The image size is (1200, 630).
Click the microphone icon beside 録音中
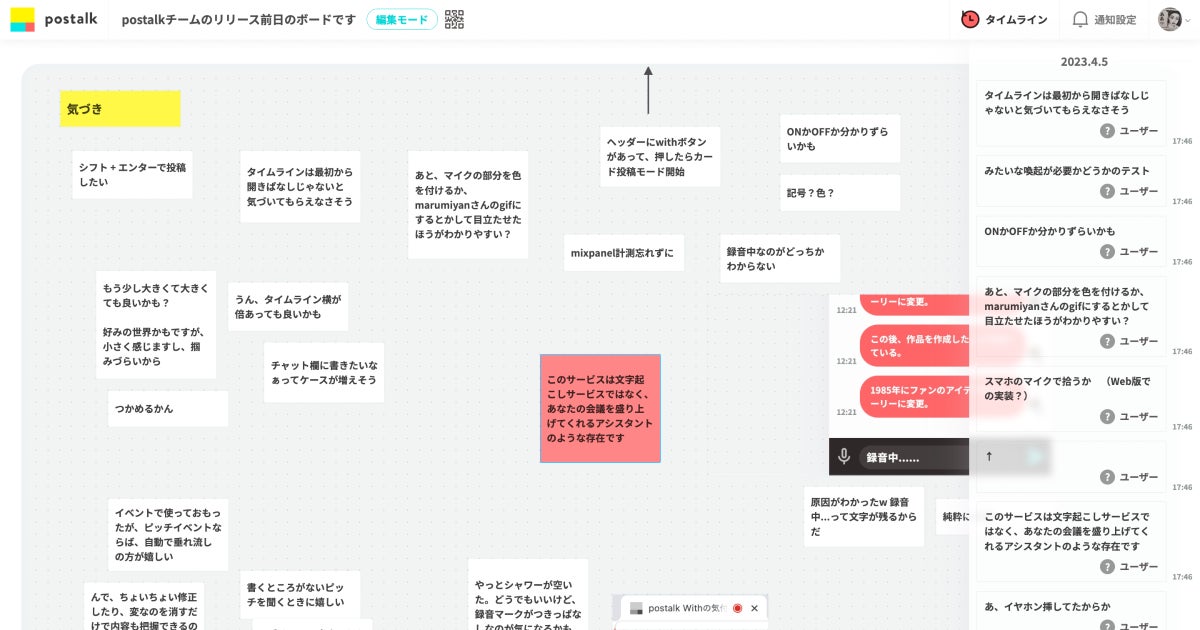coord(844,456)
